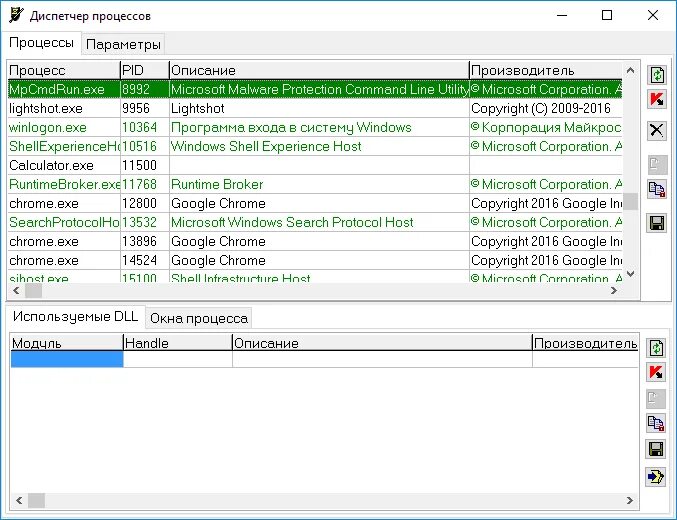Click the DLL list horizontal scrollbar thumb

point(36,501)
